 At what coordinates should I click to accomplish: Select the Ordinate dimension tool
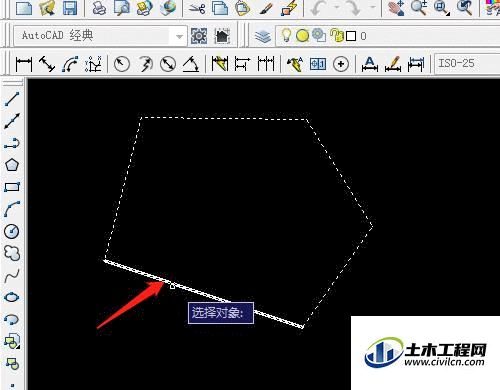click(93, 64)
